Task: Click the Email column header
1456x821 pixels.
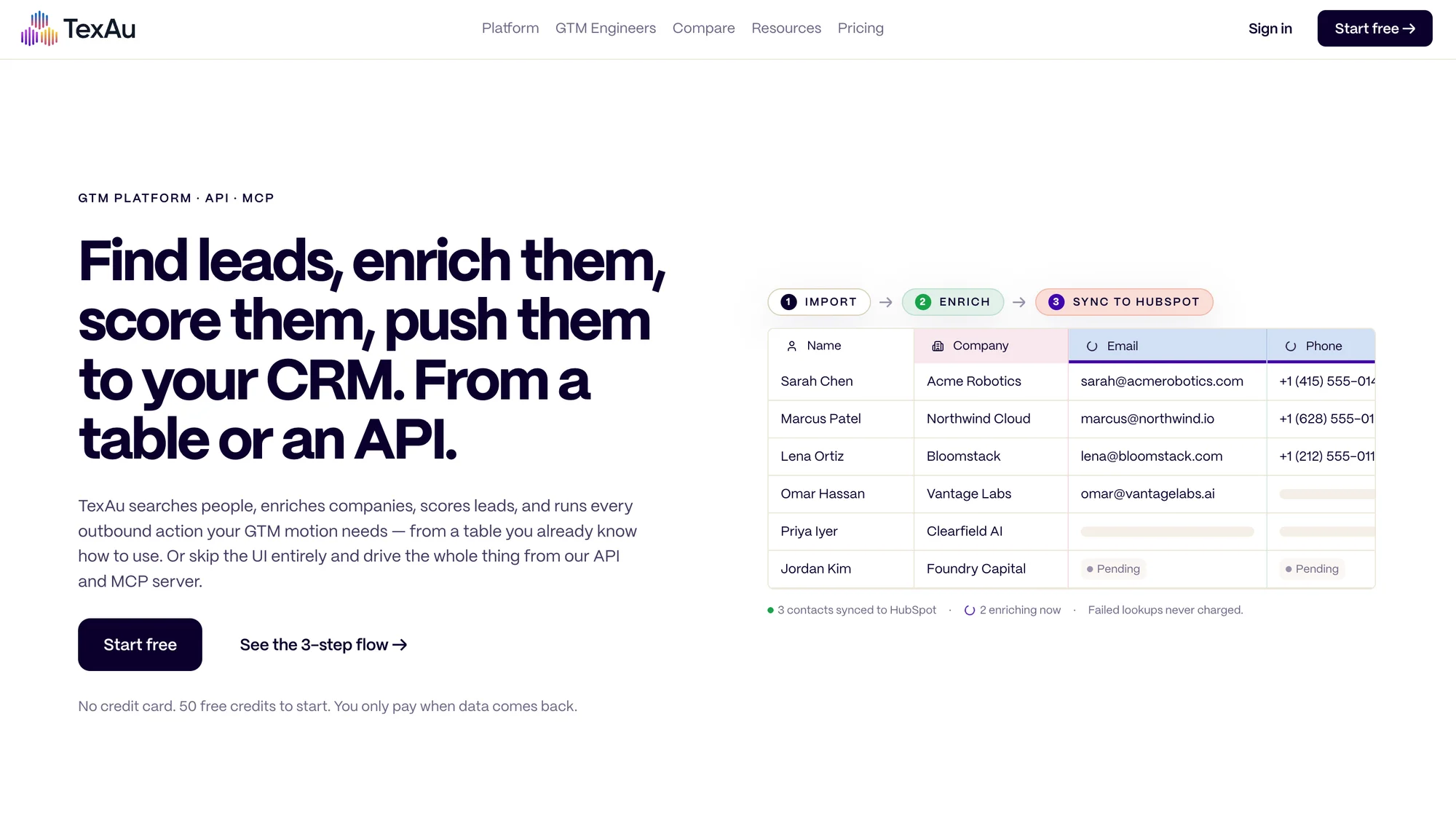Action: point(1168,346)
